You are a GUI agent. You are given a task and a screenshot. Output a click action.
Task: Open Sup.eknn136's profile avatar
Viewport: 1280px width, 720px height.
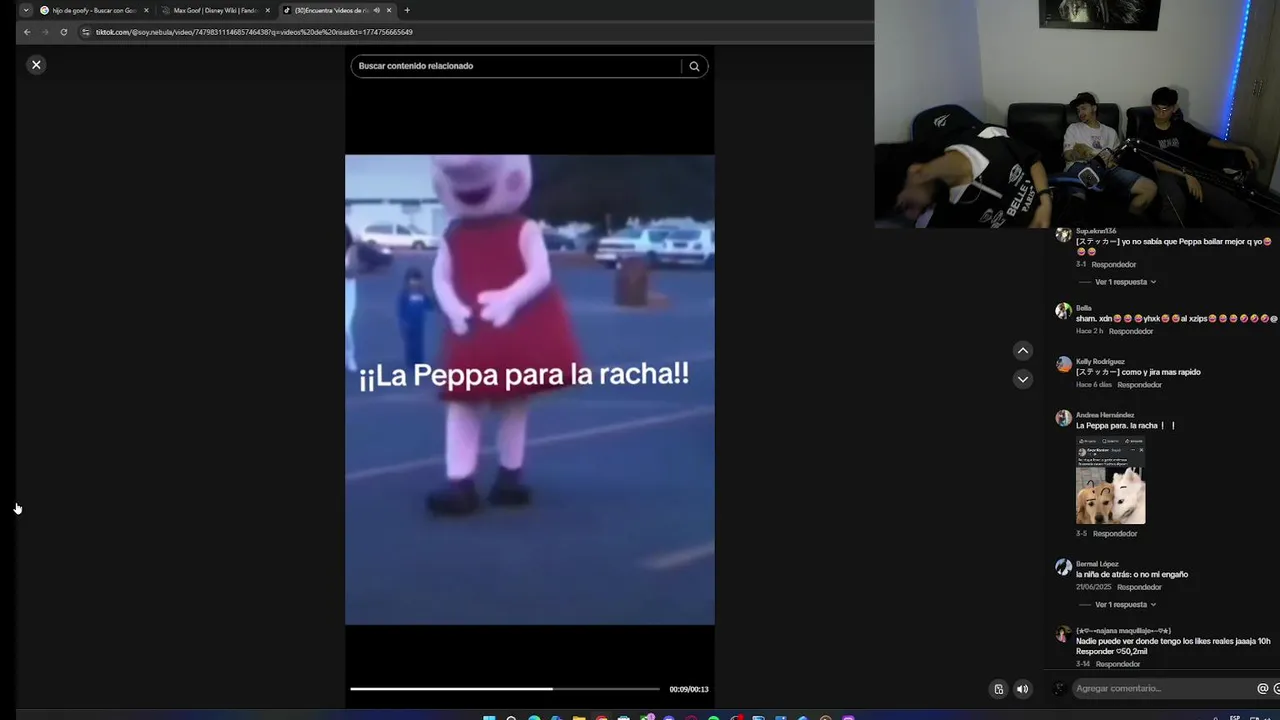click(1063, 236)
